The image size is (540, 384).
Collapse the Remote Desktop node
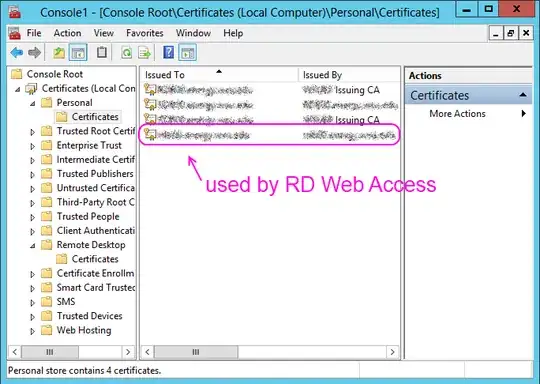click(x=32, y=246)
